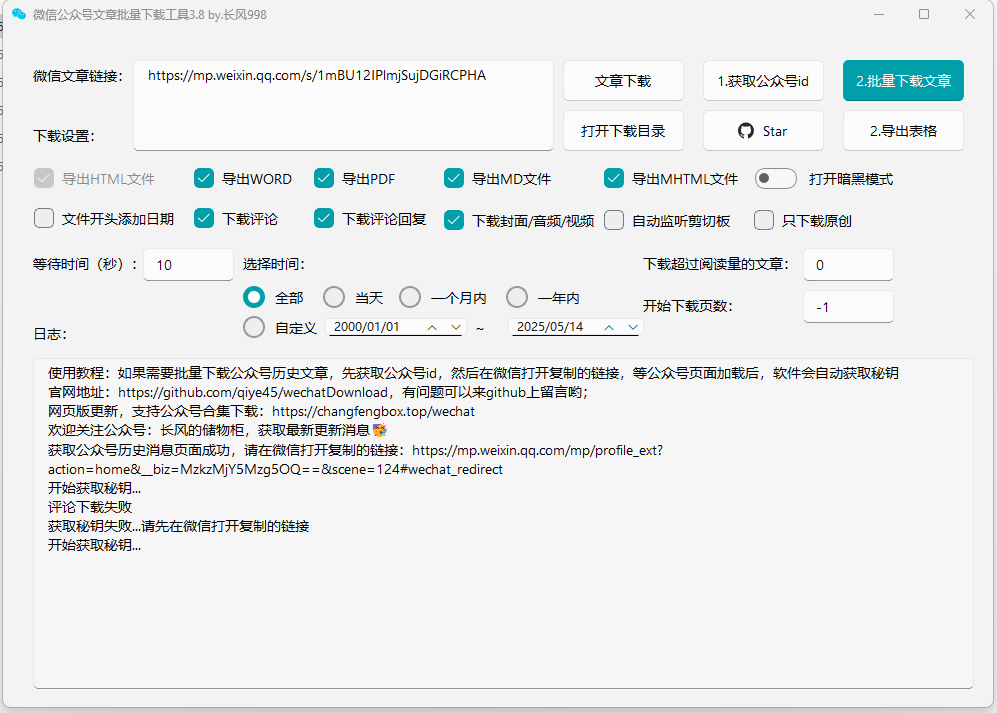Click the 开始下载页数 field showing -1
The height and width of the screenshot is (713, 997).
point(848,307)
